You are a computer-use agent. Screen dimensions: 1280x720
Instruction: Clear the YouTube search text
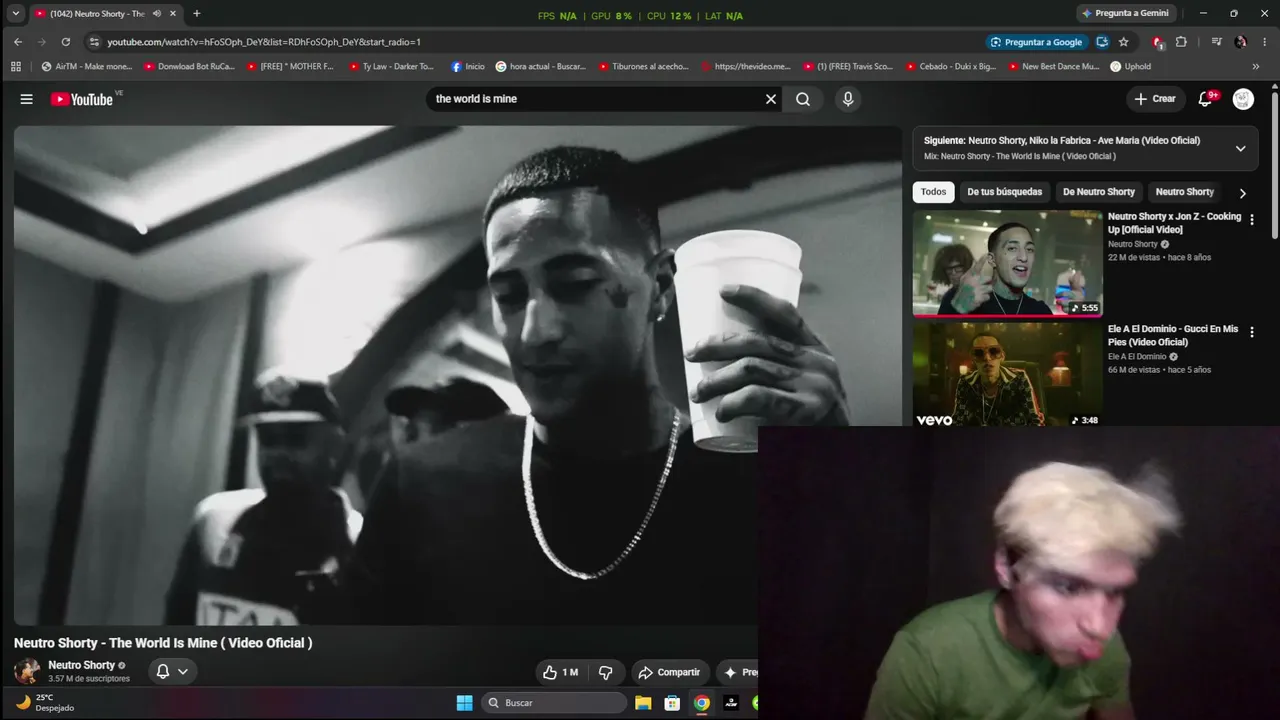pos(771,99)
